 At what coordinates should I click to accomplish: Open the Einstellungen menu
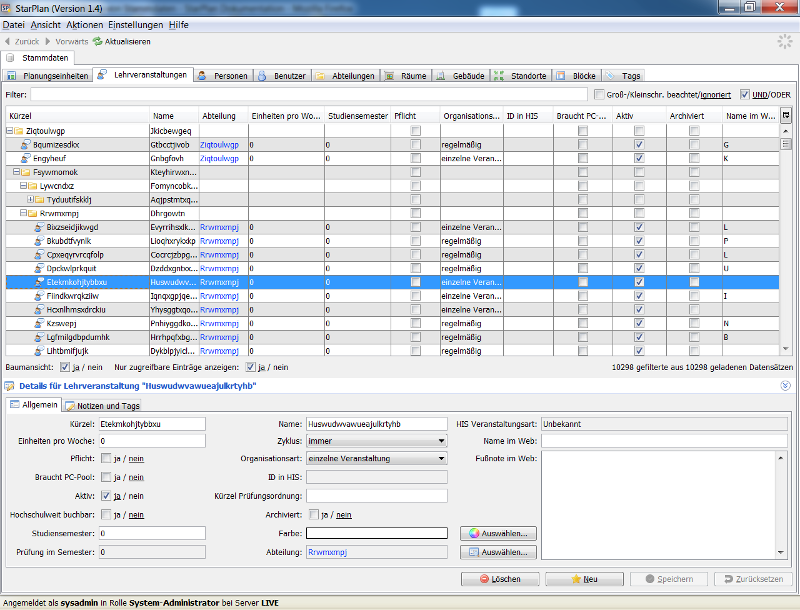pos(136,24)
